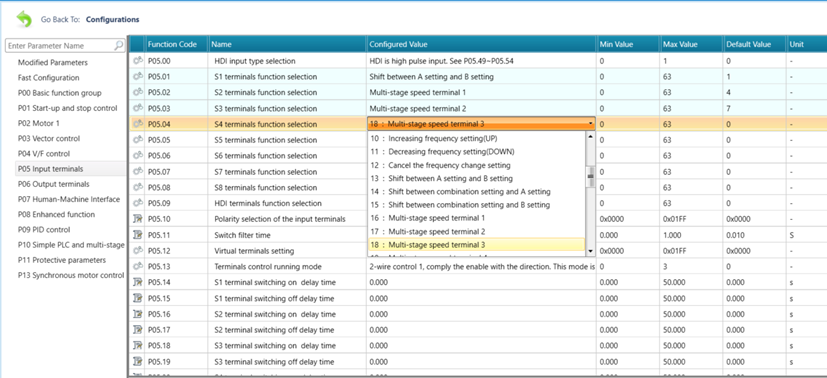
Task: Choose option 10 Increasing frequency setting(UP)
Action: tap(476, 138)
